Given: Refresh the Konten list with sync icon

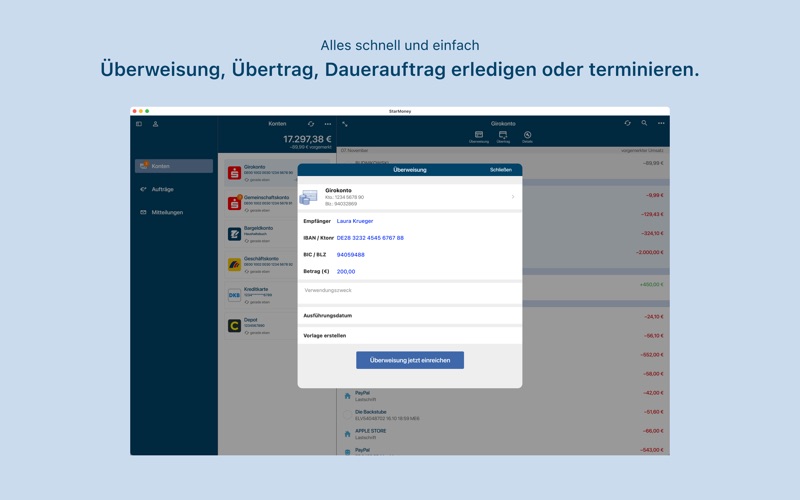Looking at the screenshot, I should (311, 124).
